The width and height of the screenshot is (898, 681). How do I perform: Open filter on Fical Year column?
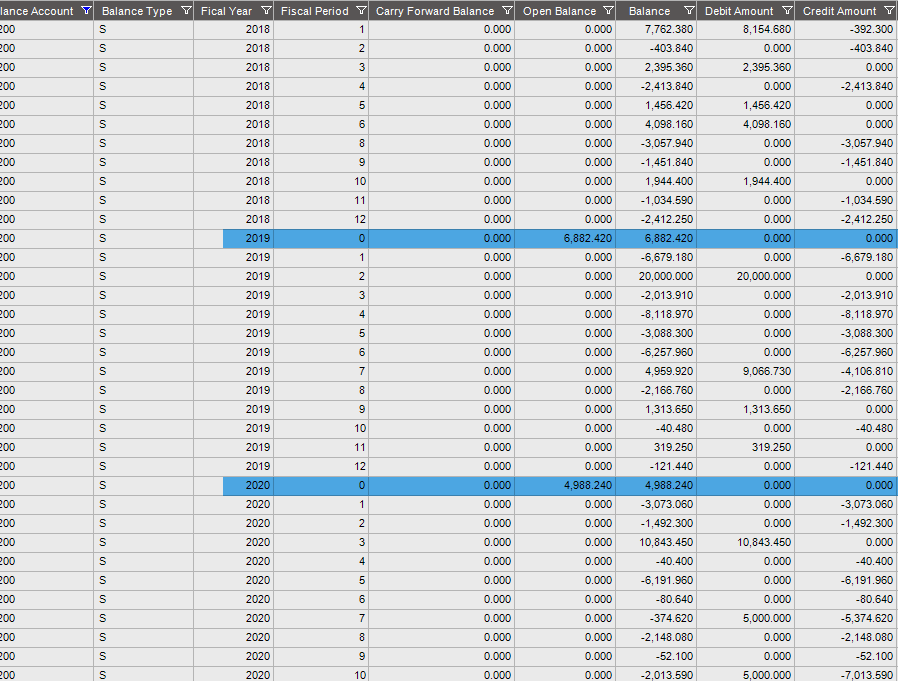tap(266, 10)
